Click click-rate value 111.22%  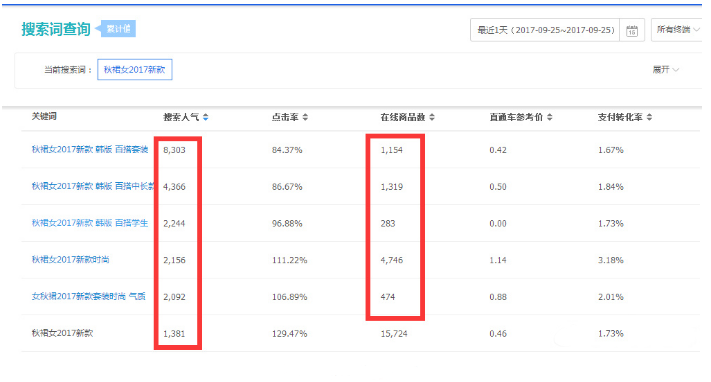pyautogui.click(x=290, y=260)
